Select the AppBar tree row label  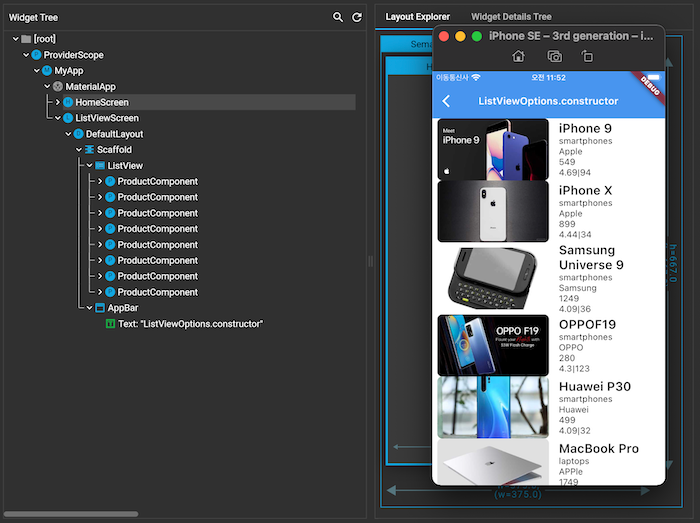coord(123,308)
